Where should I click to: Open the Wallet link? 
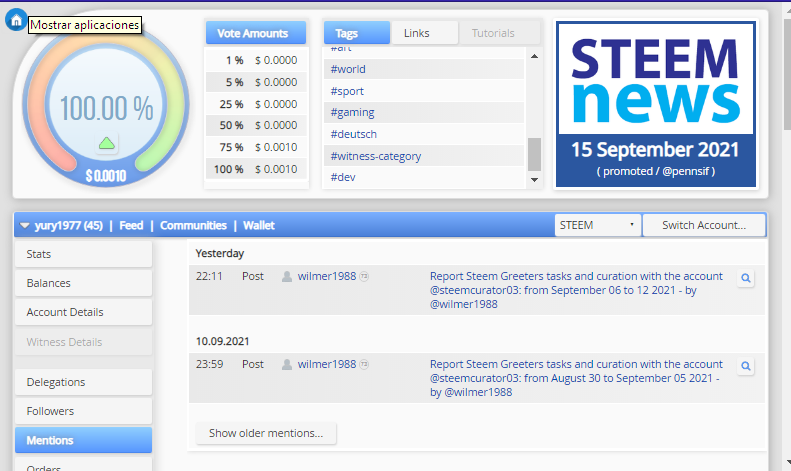(x=259, y=225)
